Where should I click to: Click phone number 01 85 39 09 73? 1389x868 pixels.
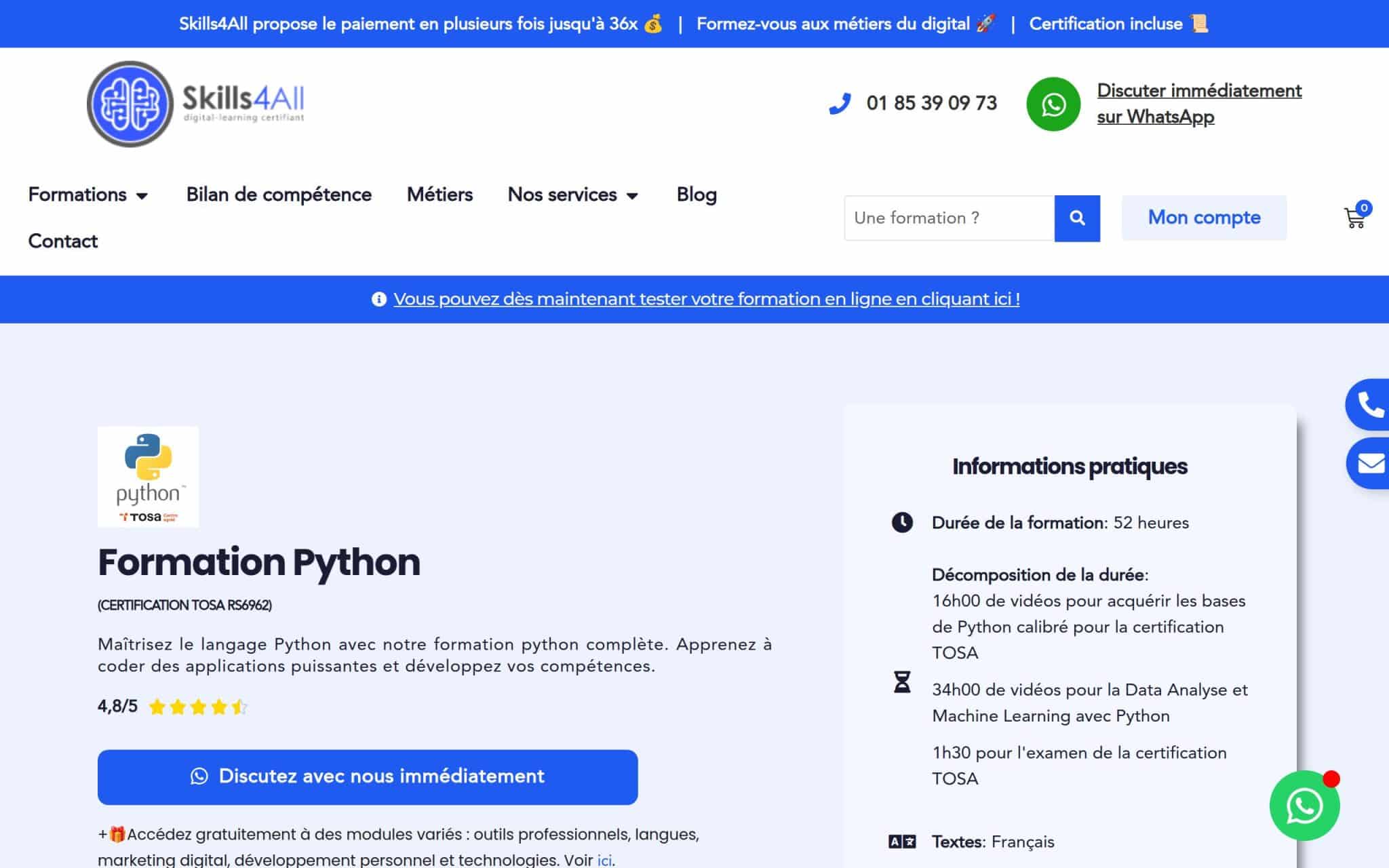(x=932, y=103)
